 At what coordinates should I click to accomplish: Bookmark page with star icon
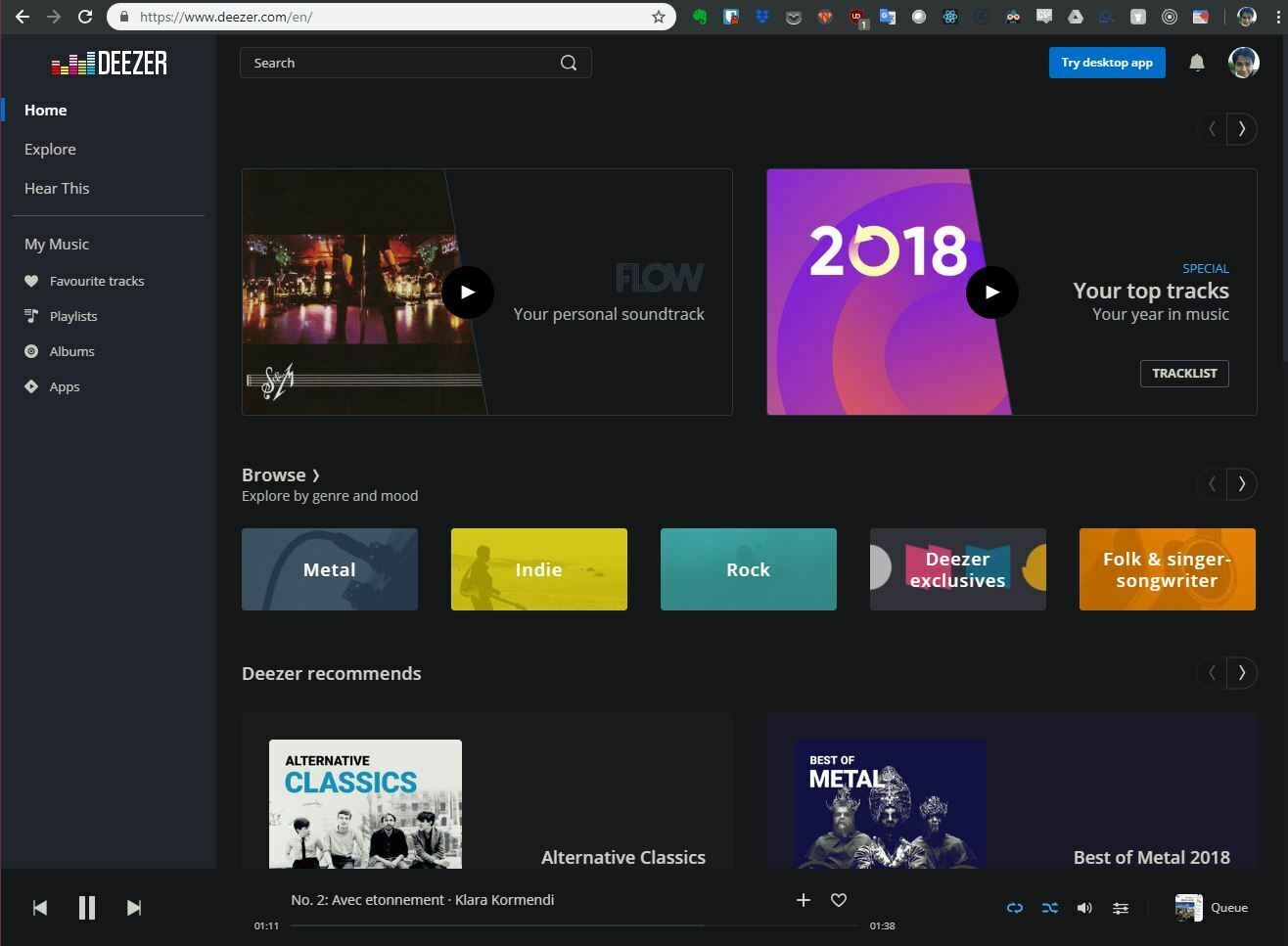point(659,17)
